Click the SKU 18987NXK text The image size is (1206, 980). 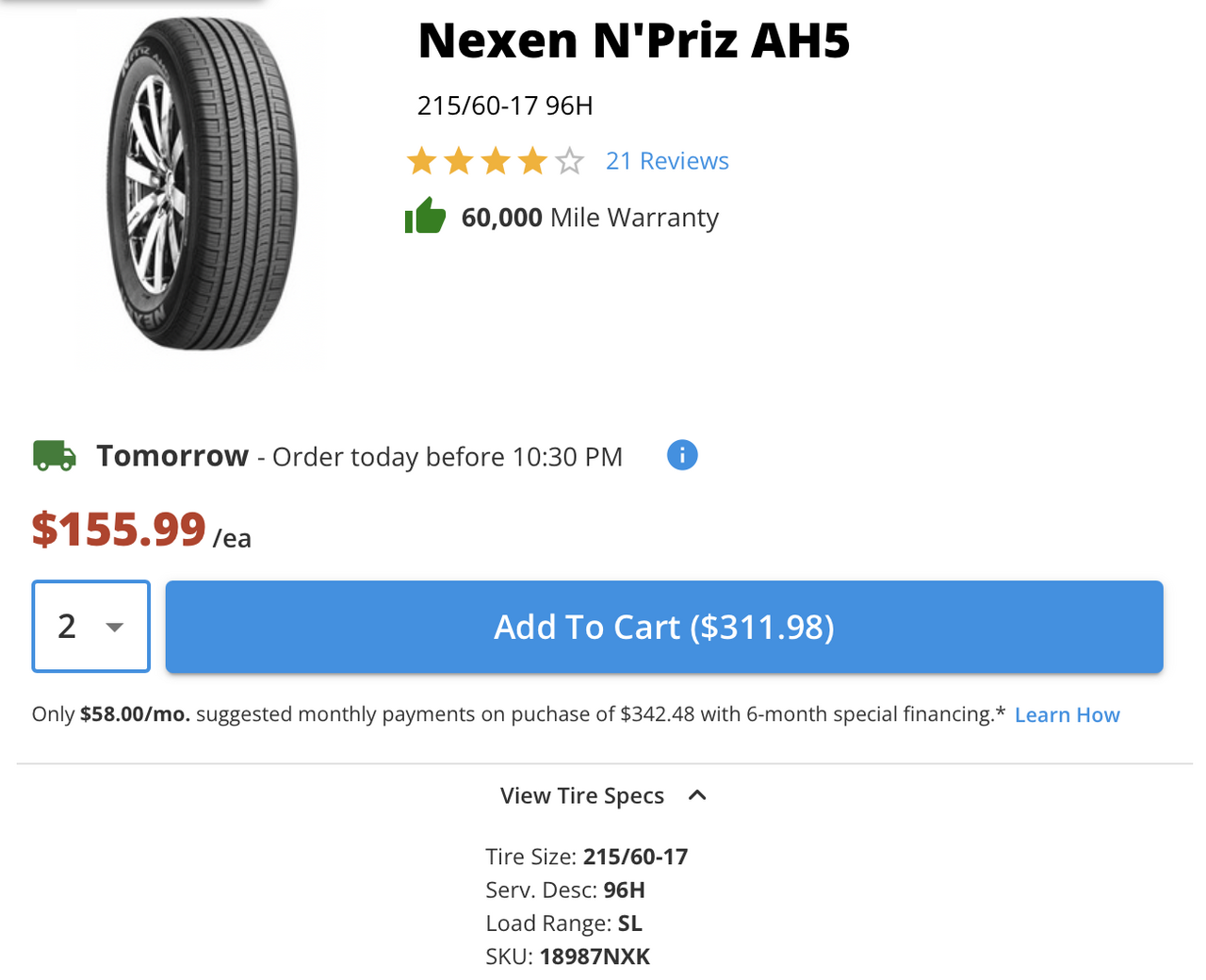point(568,956)
